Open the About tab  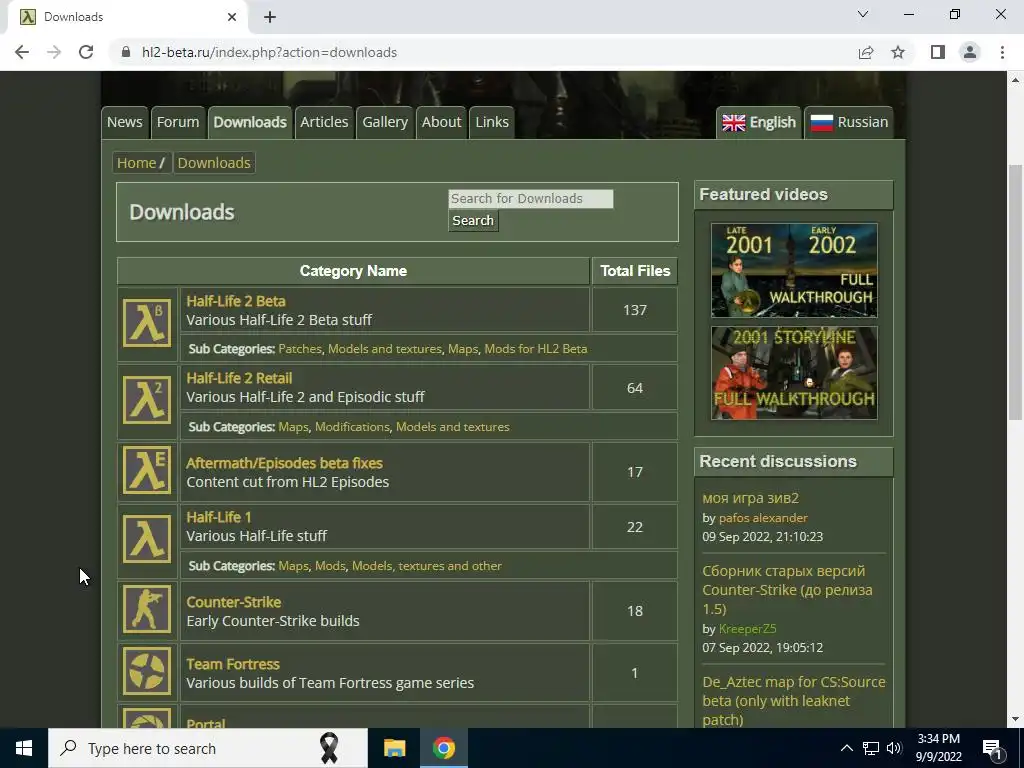coord(441,123)
